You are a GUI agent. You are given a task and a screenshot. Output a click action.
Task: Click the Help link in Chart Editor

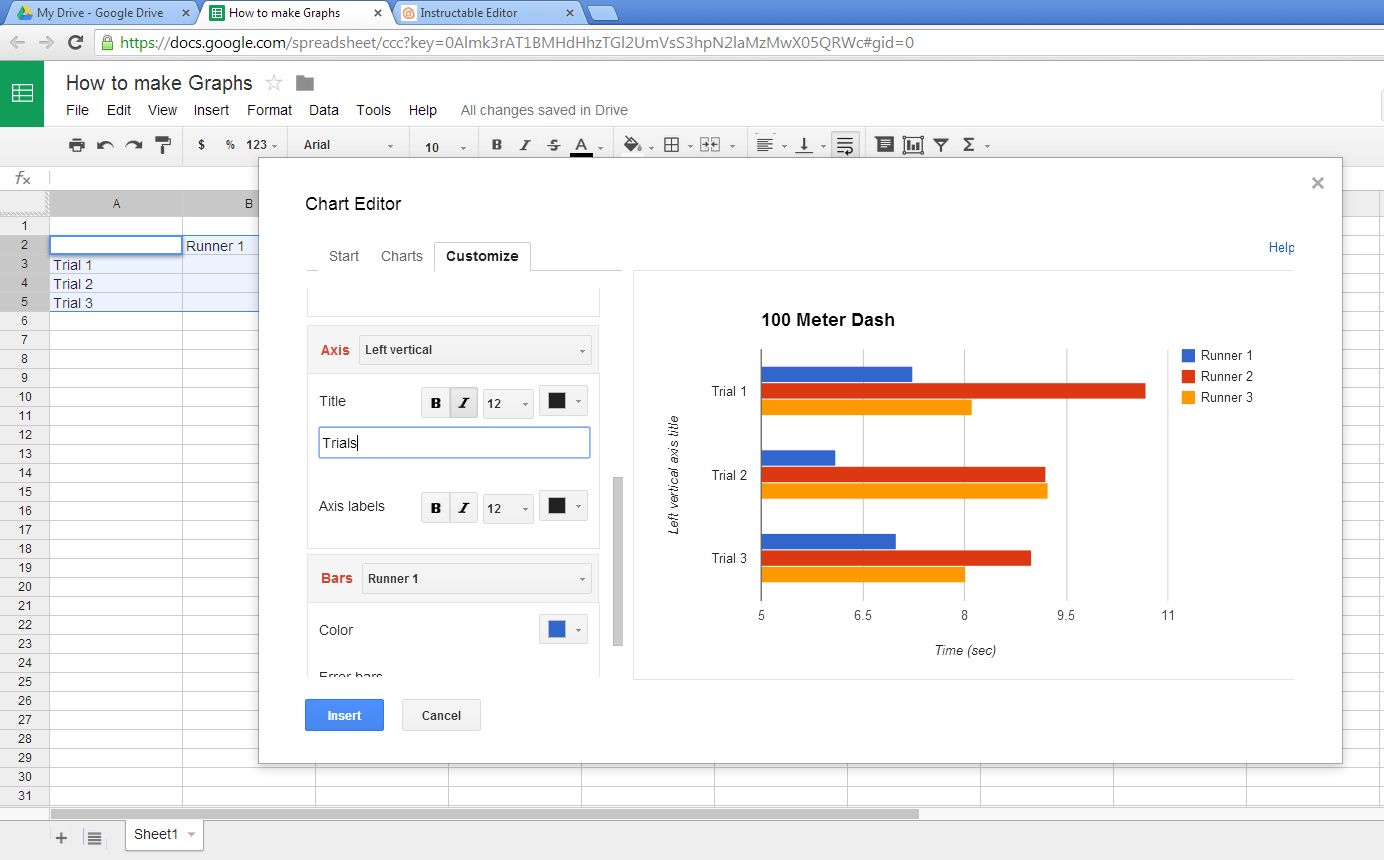[1281, 247]
